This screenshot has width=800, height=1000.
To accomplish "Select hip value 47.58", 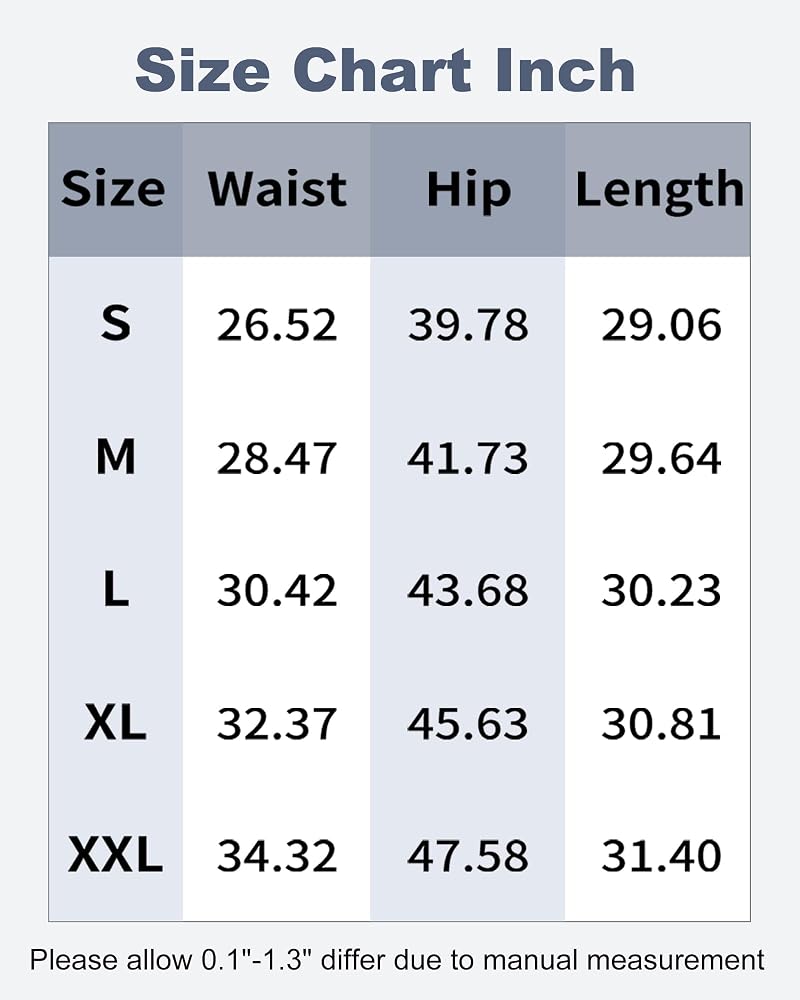I will (x=468, y=856).
